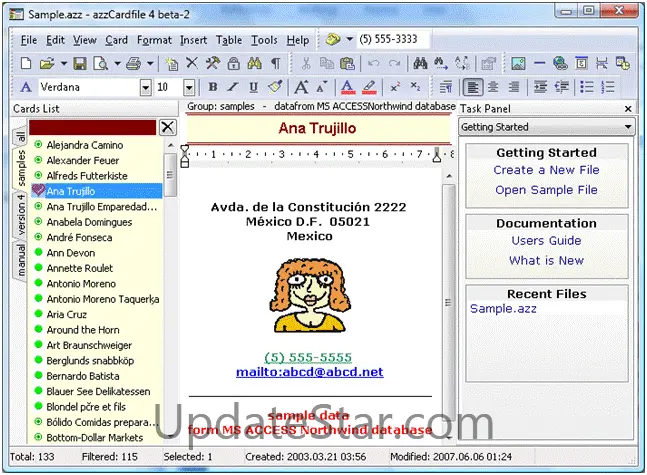
Task: Toggle subscript formatting
Action: pos(415,86)
